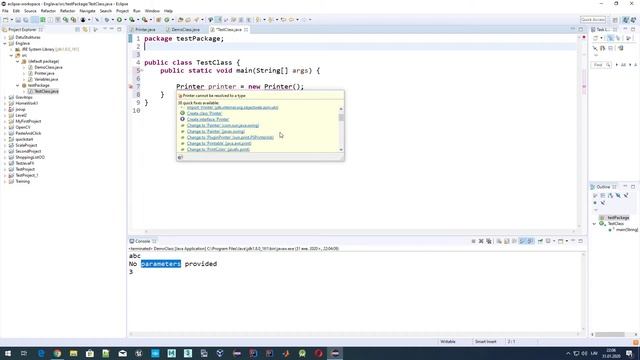The width and height of the screenshot is (640, 360).
Task: Click Create class 'Printer' quick fix
Action: click(x=204, y=113)
